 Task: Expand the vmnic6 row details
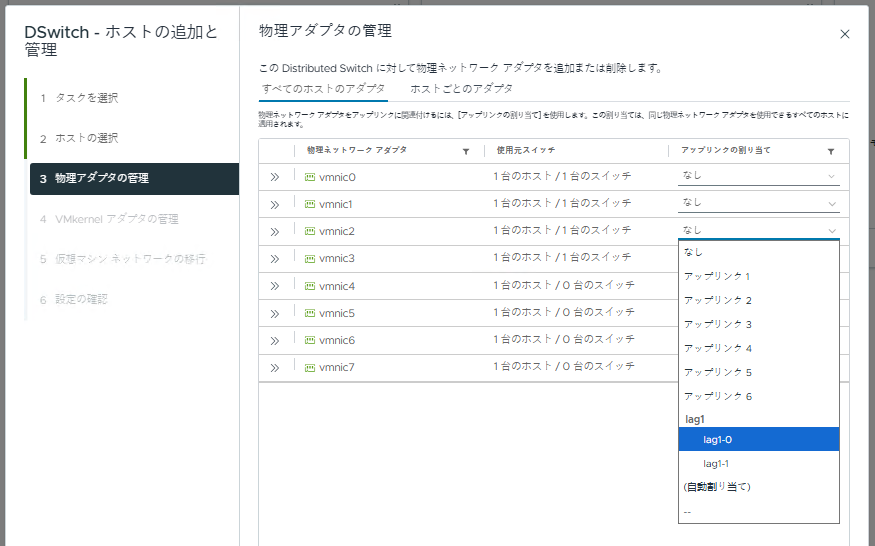(275, 340)
